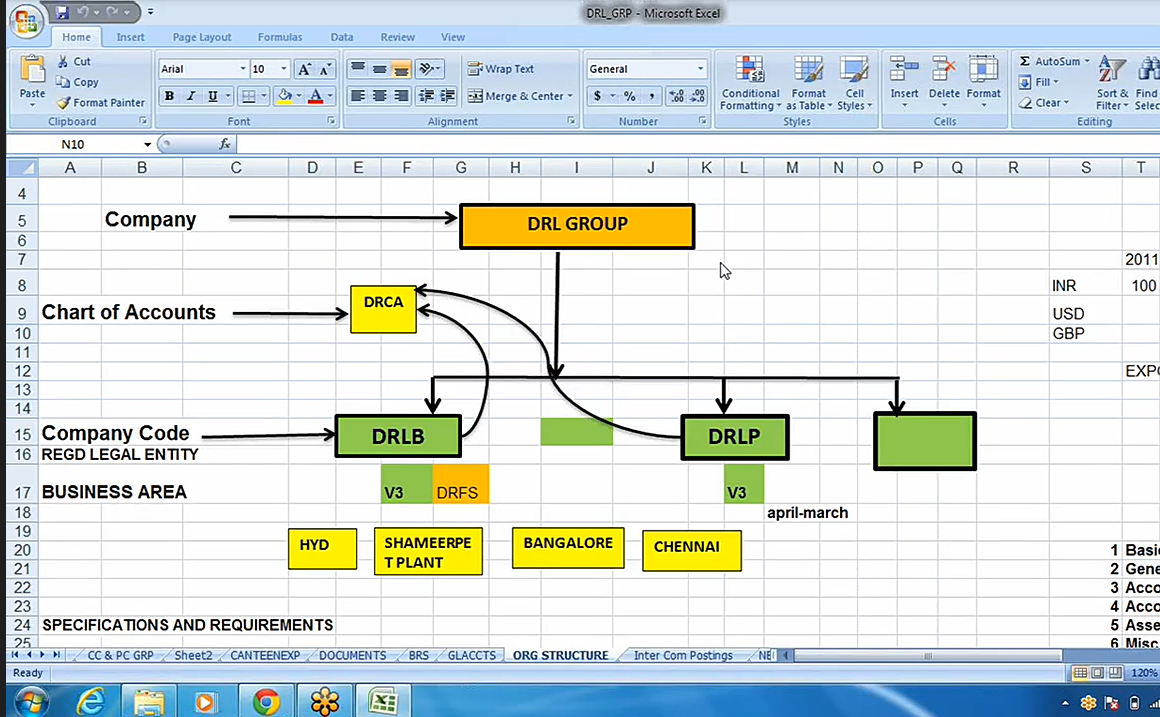
Task: Click the Decrease Decimal icon
Action: [698, 95]
